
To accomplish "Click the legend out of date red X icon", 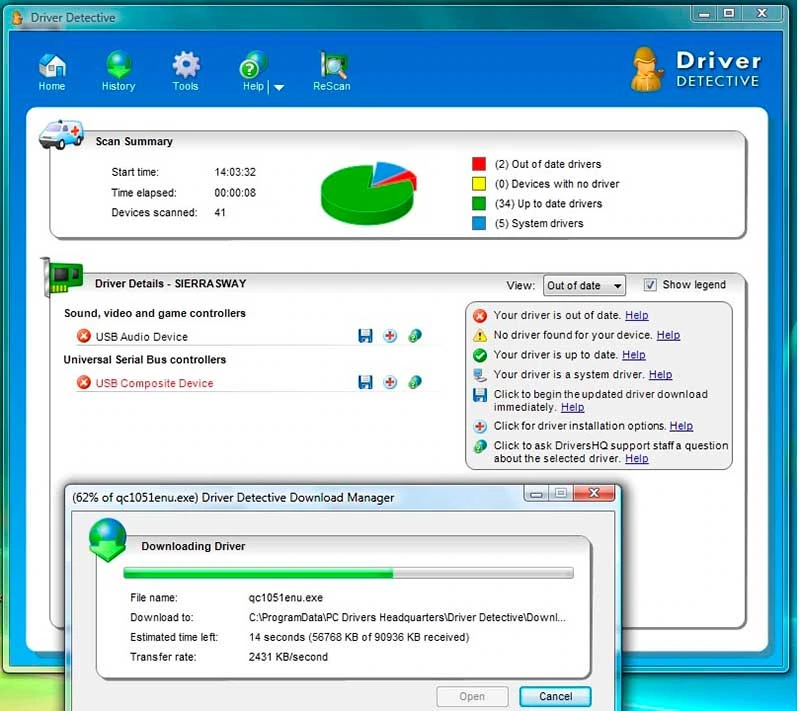I will pos(480,316).
